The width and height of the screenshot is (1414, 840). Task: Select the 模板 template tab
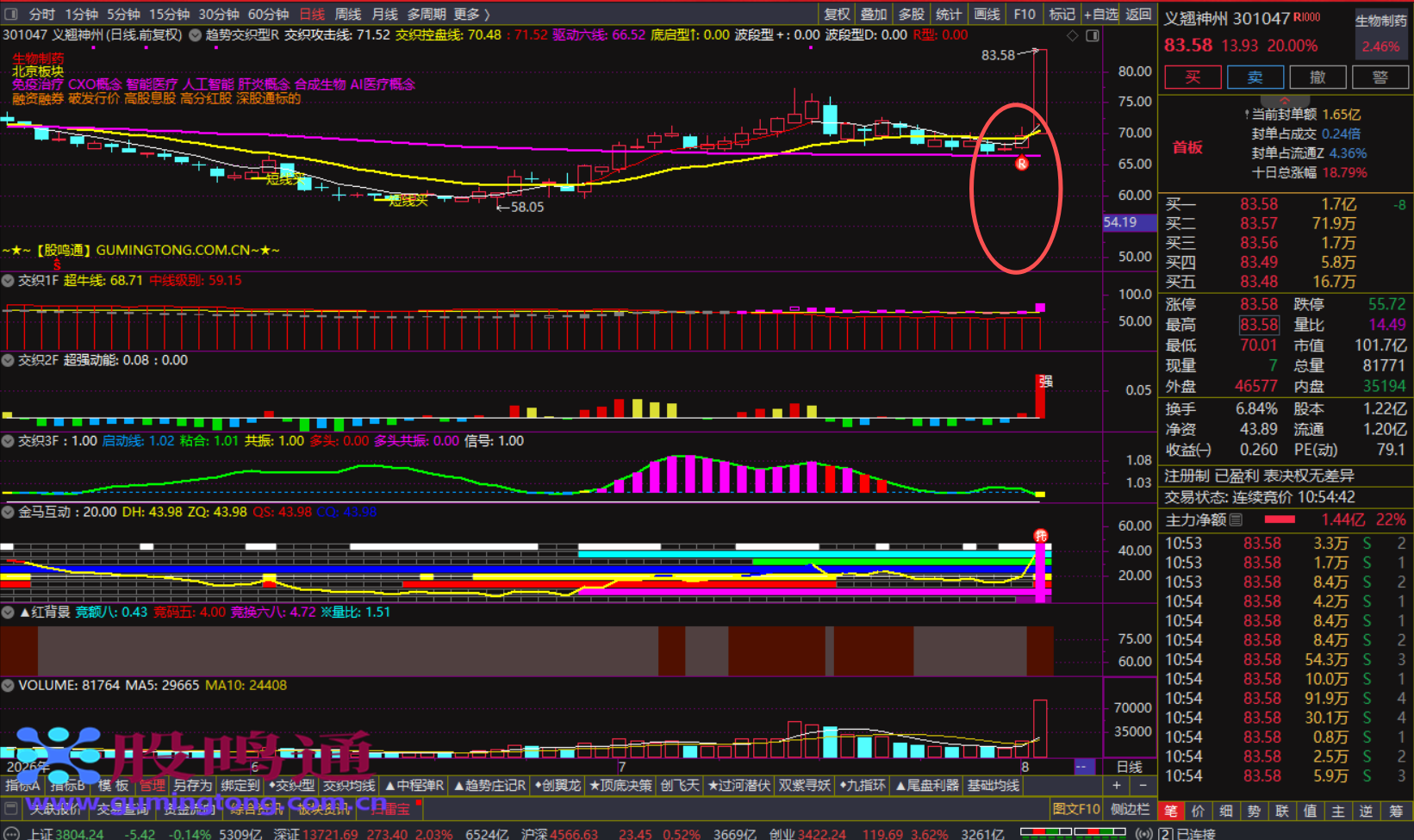(113, 786)
